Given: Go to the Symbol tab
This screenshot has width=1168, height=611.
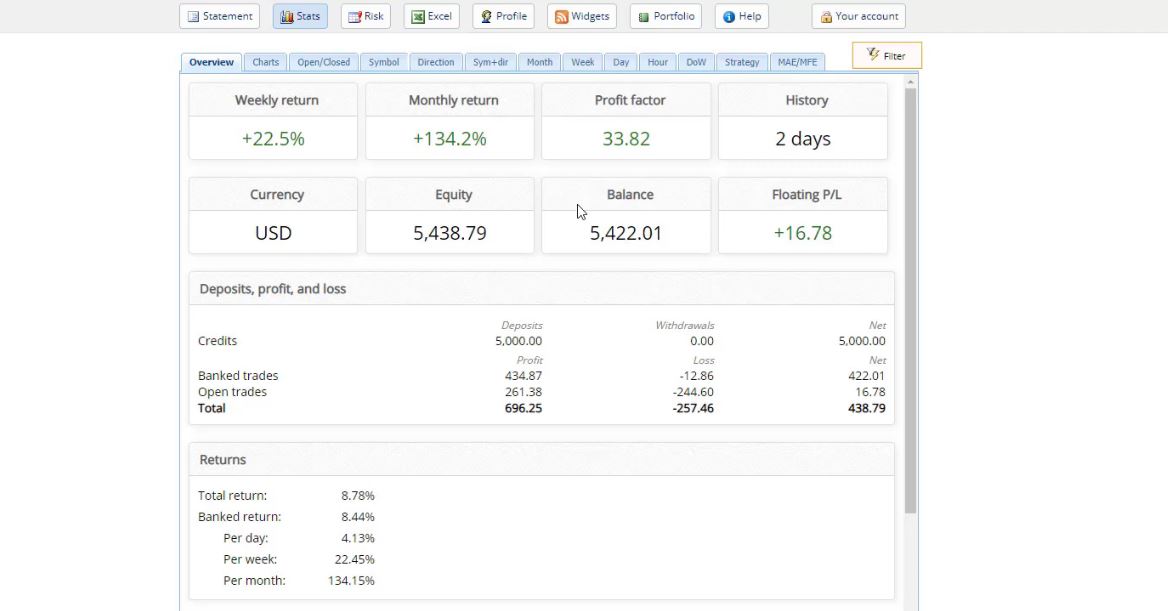Looking at the screenshot, I should pyautogui.click(x=383, y=62).
